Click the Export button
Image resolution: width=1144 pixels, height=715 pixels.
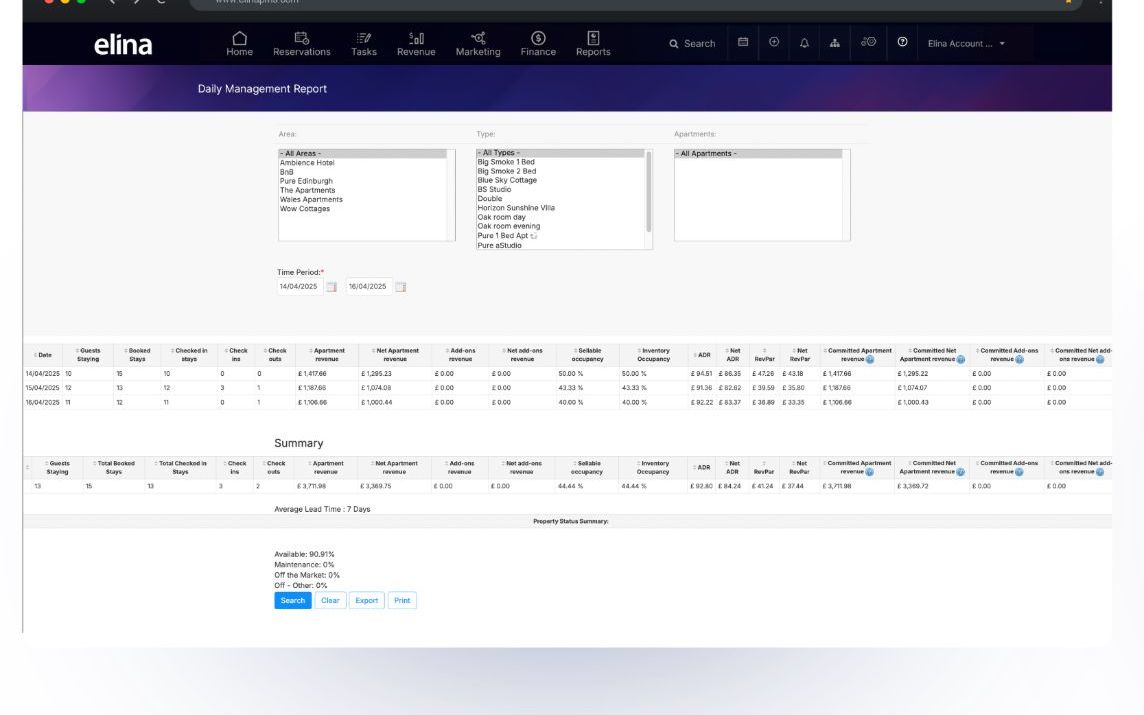366,601
